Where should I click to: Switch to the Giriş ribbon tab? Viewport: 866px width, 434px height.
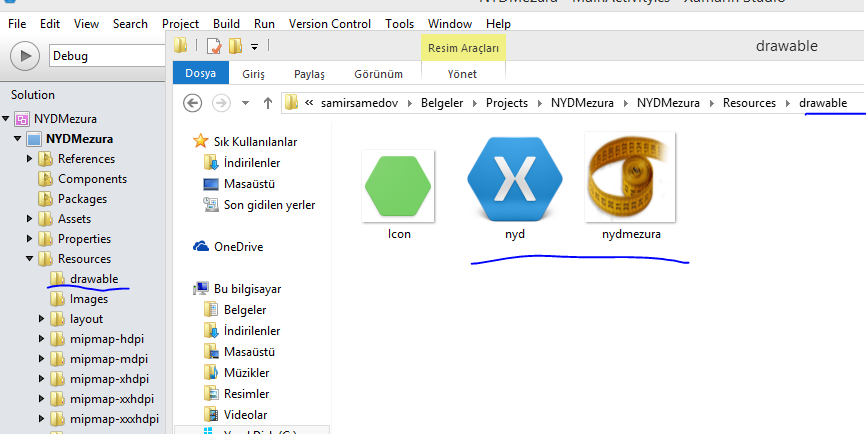(x=254, y=74)
